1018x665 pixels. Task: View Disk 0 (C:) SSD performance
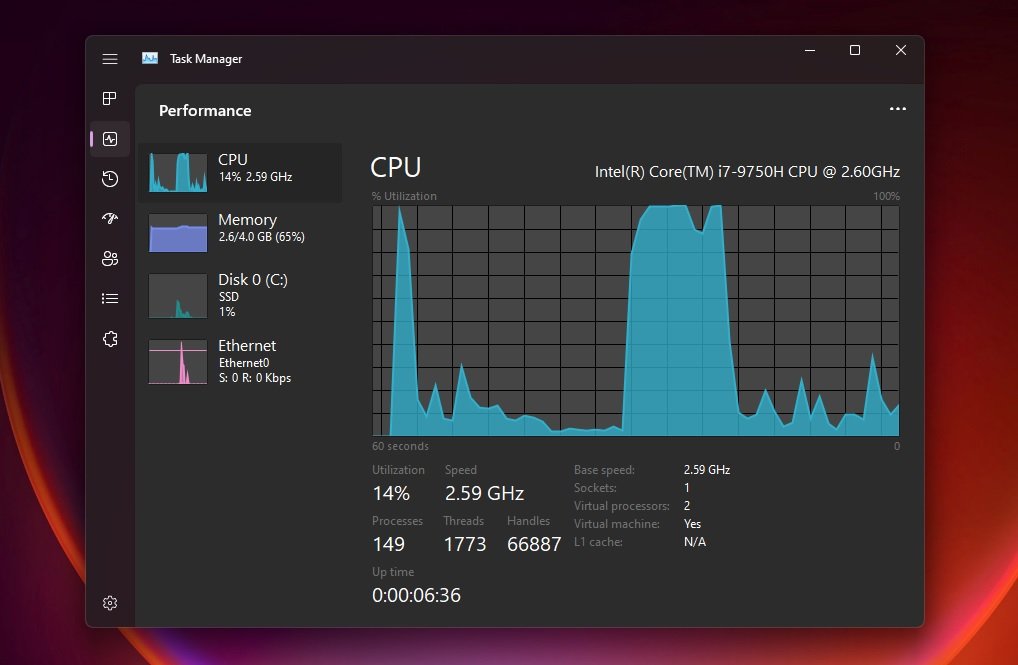240,295
